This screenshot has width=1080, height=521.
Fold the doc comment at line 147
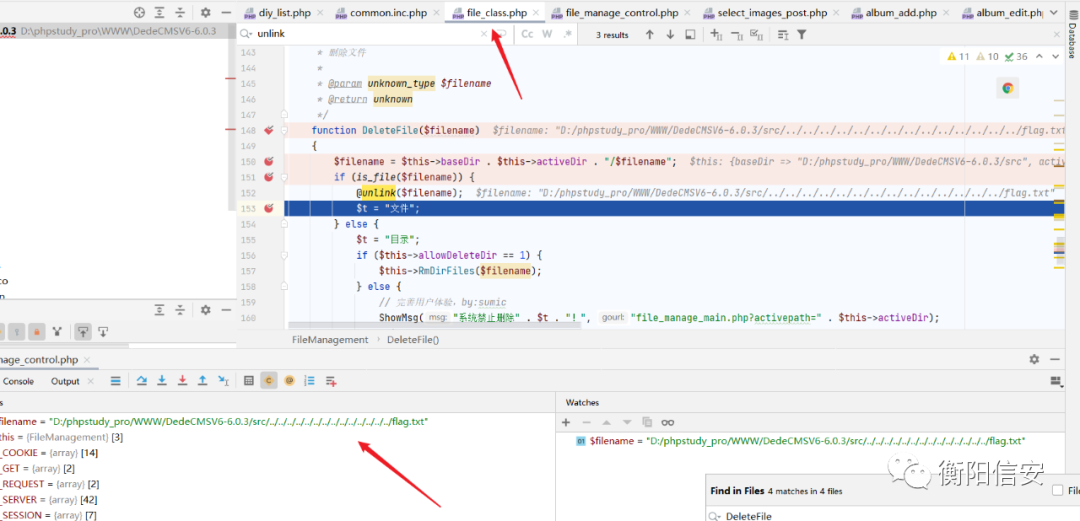(x=284, y=114)
